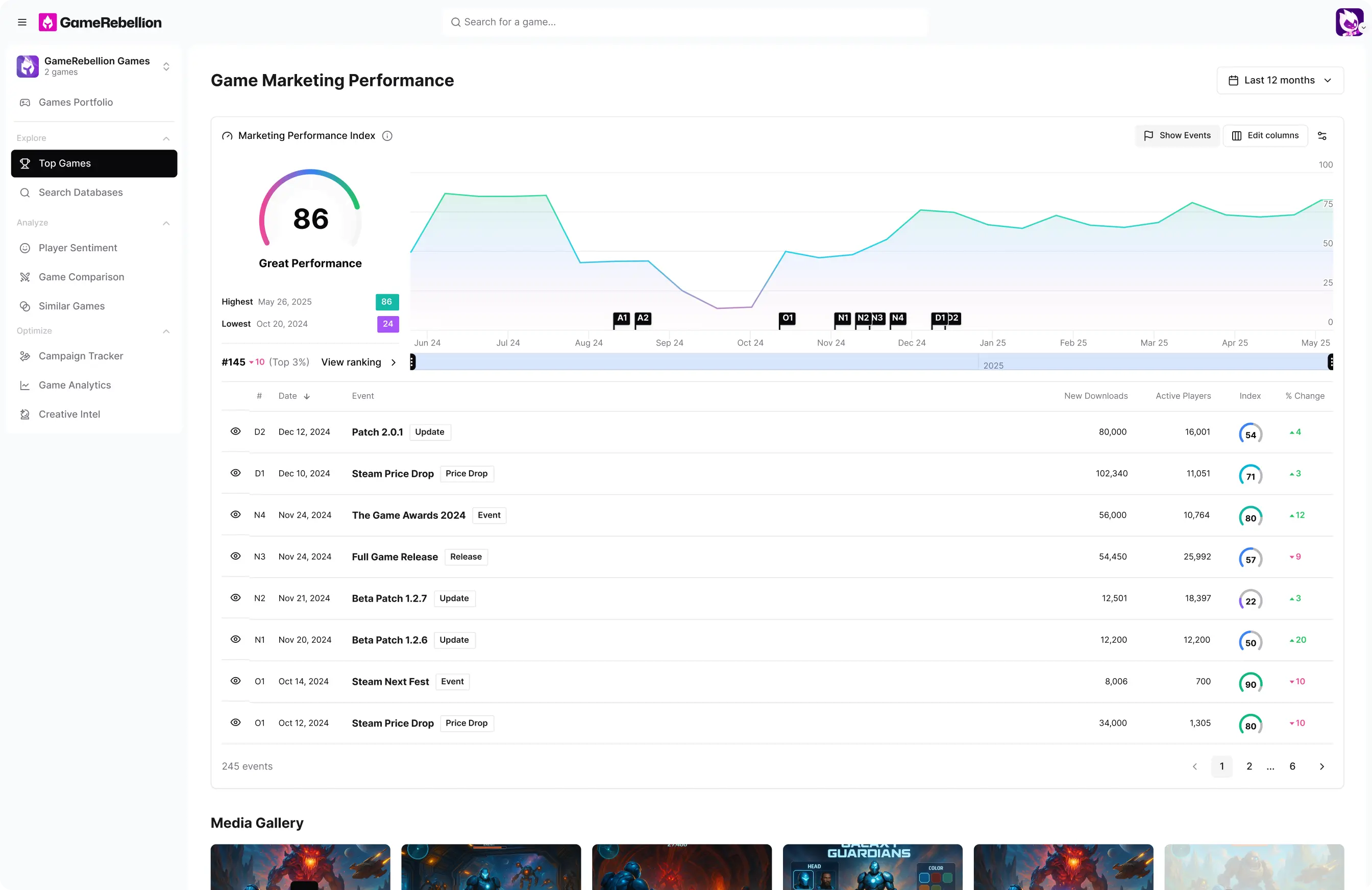Click the Show Events button
The image size is (1372, 890).
tap(1177, 135)
